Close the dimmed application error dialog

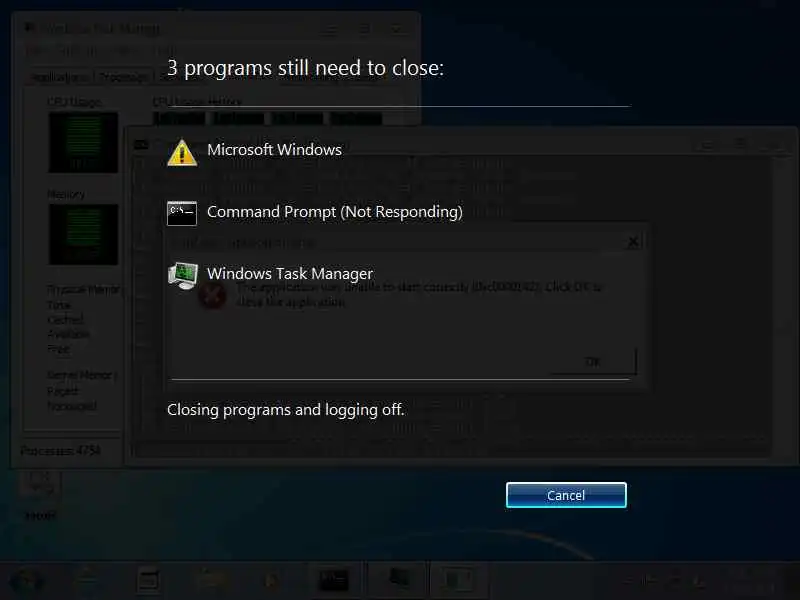[633, 242]
